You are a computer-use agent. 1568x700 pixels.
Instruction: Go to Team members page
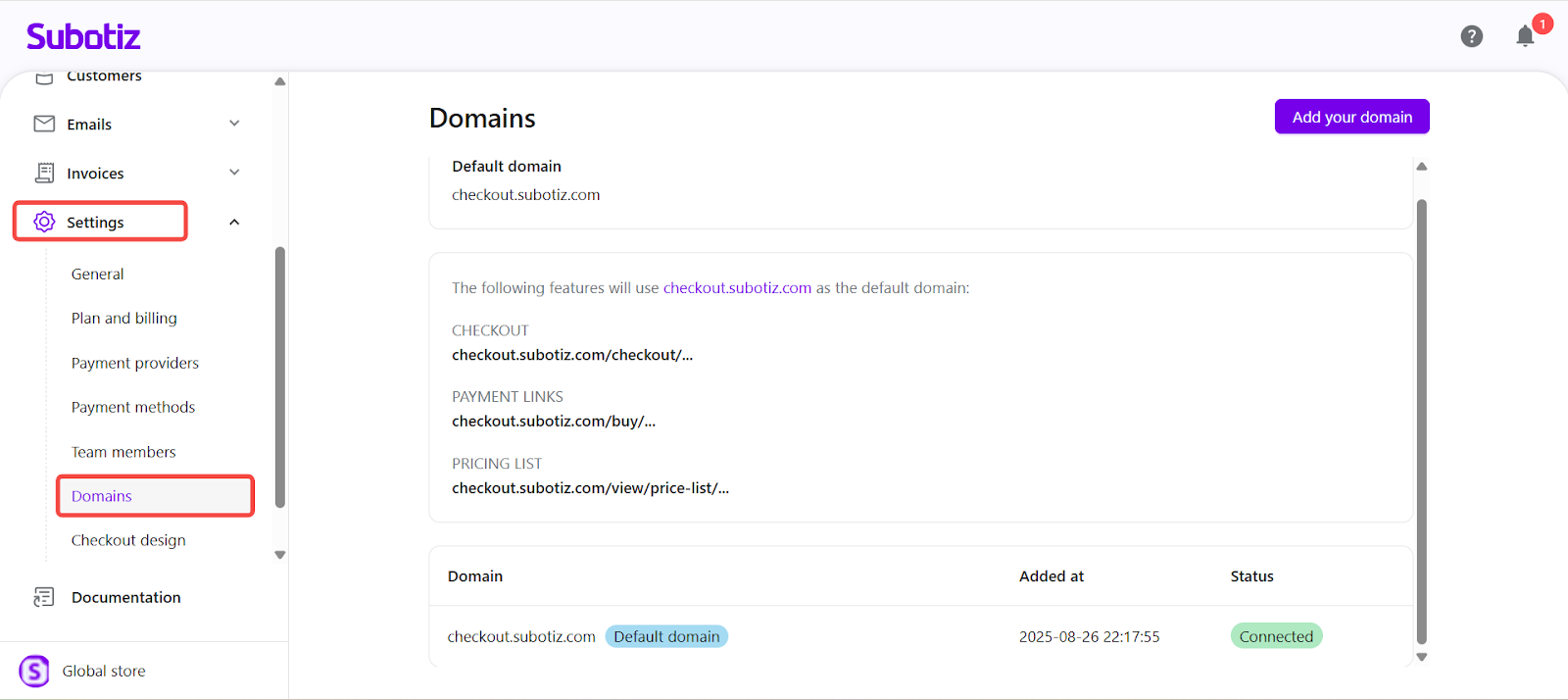coord(123,452)
